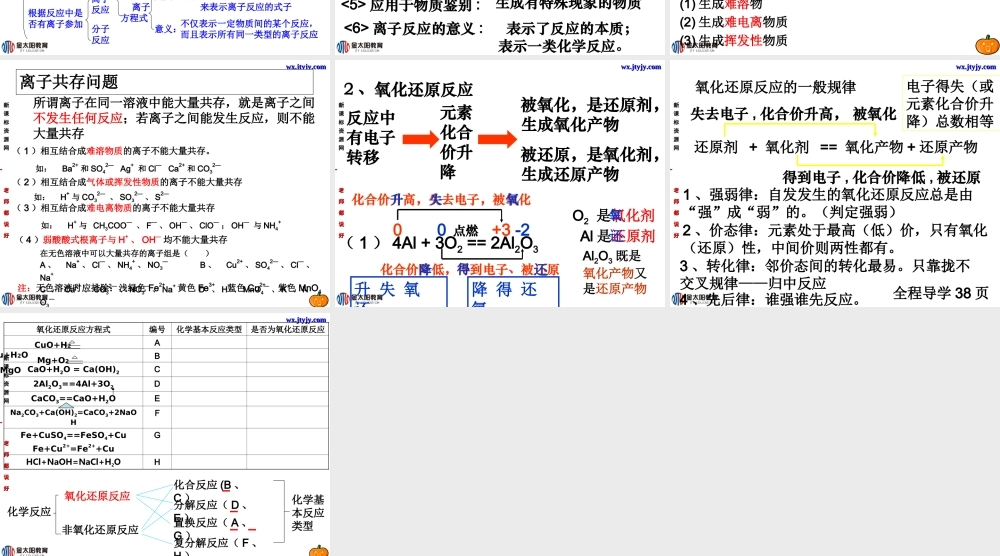The image size is (1000, 556).
Task: Open wx.jtyjy.com link on 离子共存问题 slide
Action: [x=306, y=66]
